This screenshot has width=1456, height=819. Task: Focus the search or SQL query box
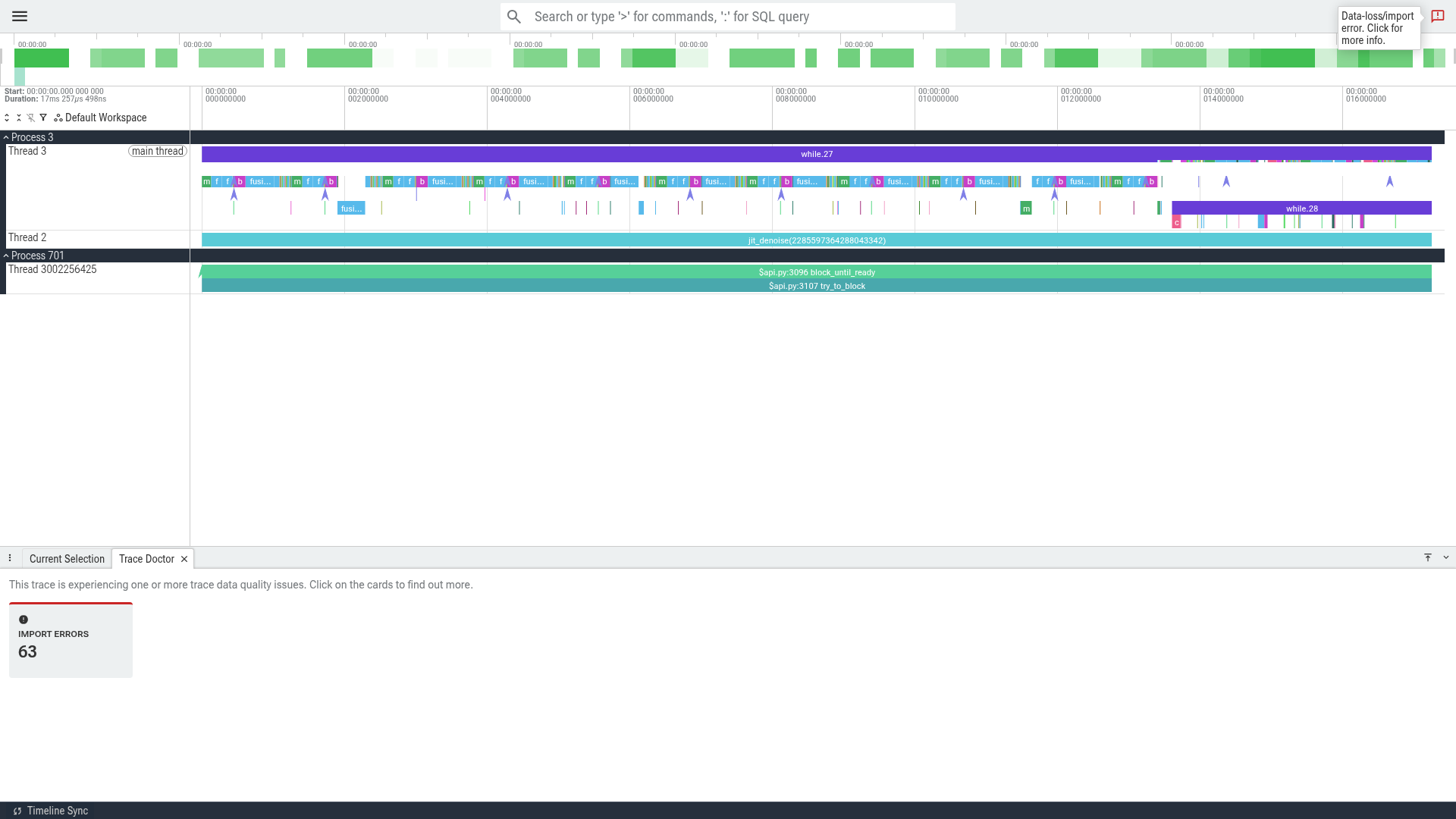click(728, 17)
